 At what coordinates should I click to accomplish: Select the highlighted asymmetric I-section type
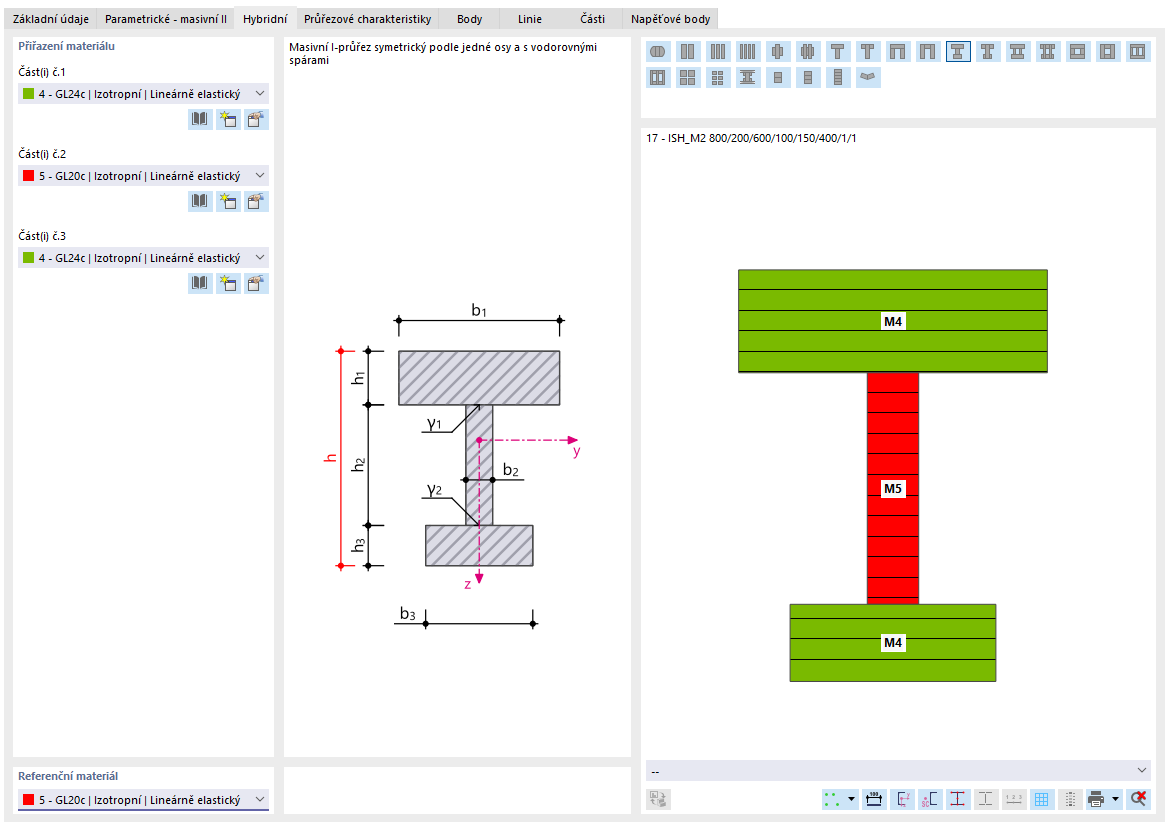[x=958, y=51]
